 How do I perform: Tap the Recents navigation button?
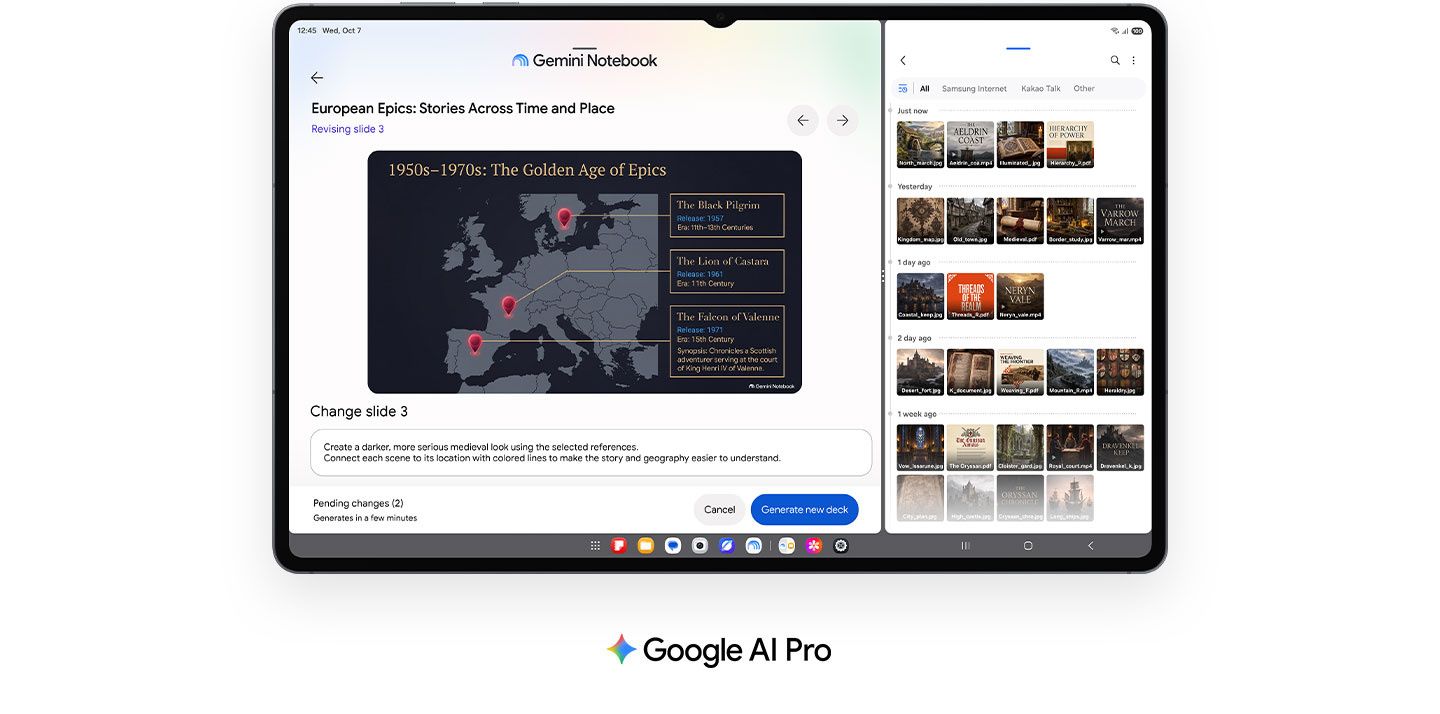(x=965, y=546)
